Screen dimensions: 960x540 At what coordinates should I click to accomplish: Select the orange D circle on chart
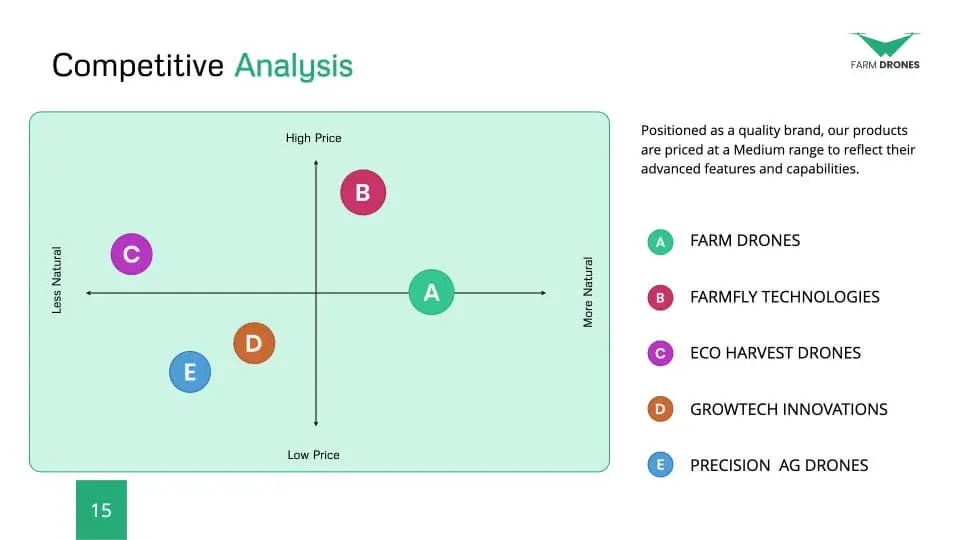coord(254,343)
